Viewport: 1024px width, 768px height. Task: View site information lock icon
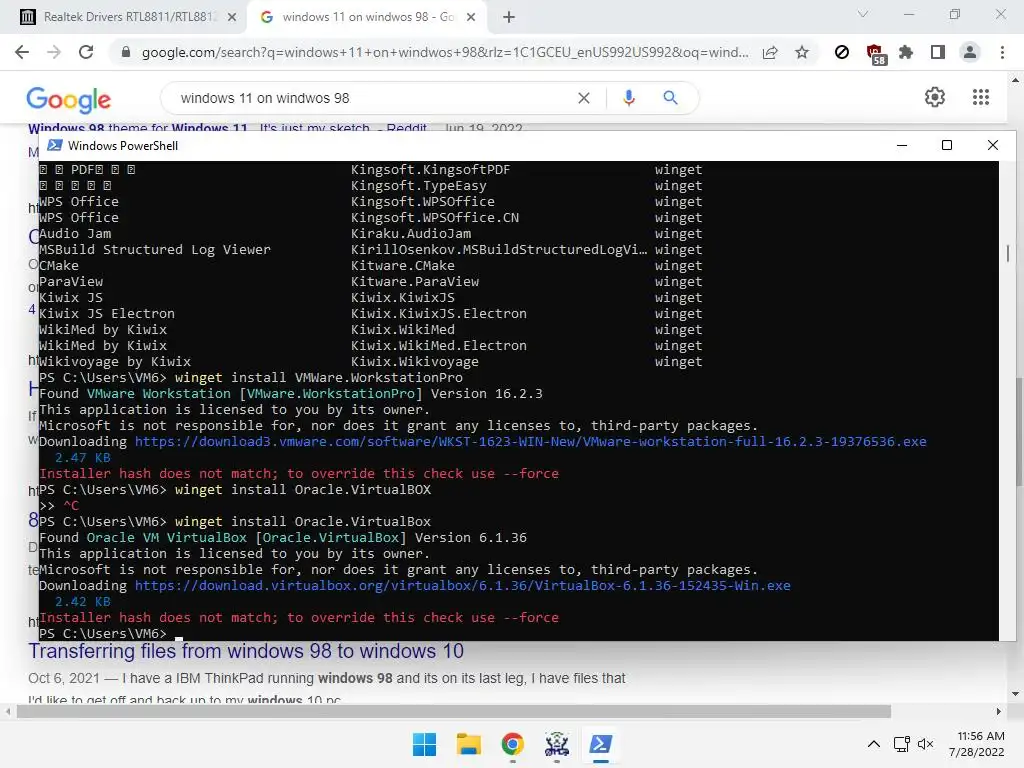pos(126,52)
